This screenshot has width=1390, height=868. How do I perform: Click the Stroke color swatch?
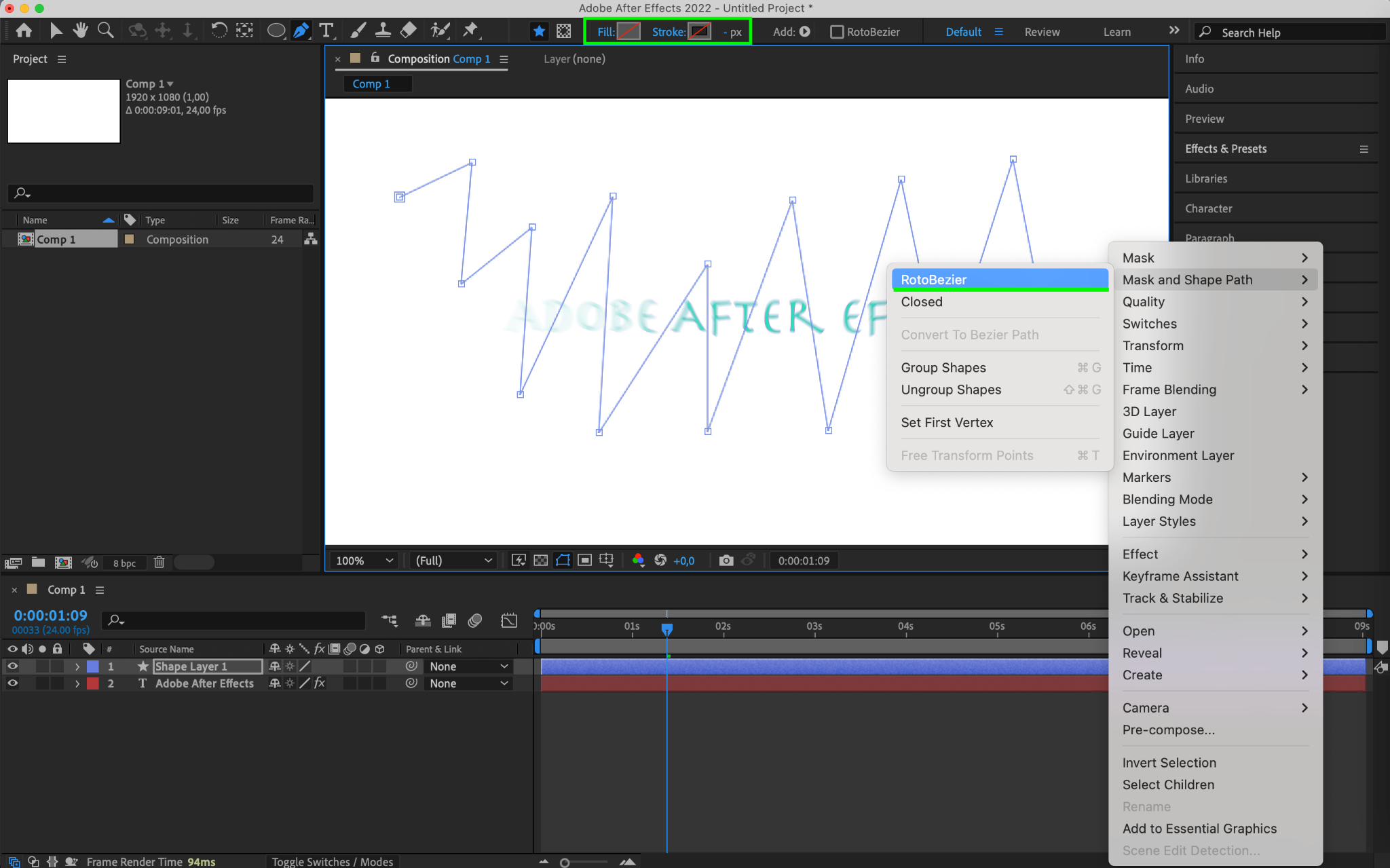(699, 32)
